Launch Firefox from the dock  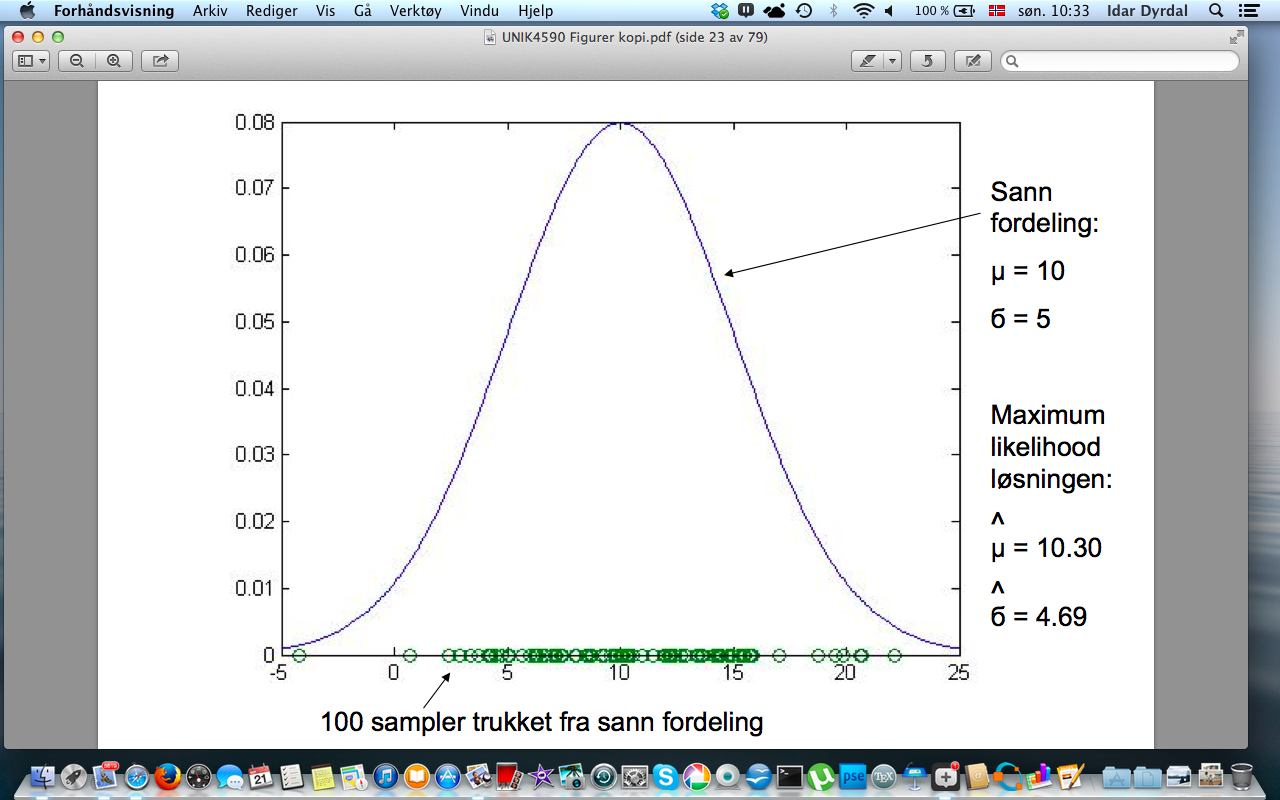coord(168,776)
